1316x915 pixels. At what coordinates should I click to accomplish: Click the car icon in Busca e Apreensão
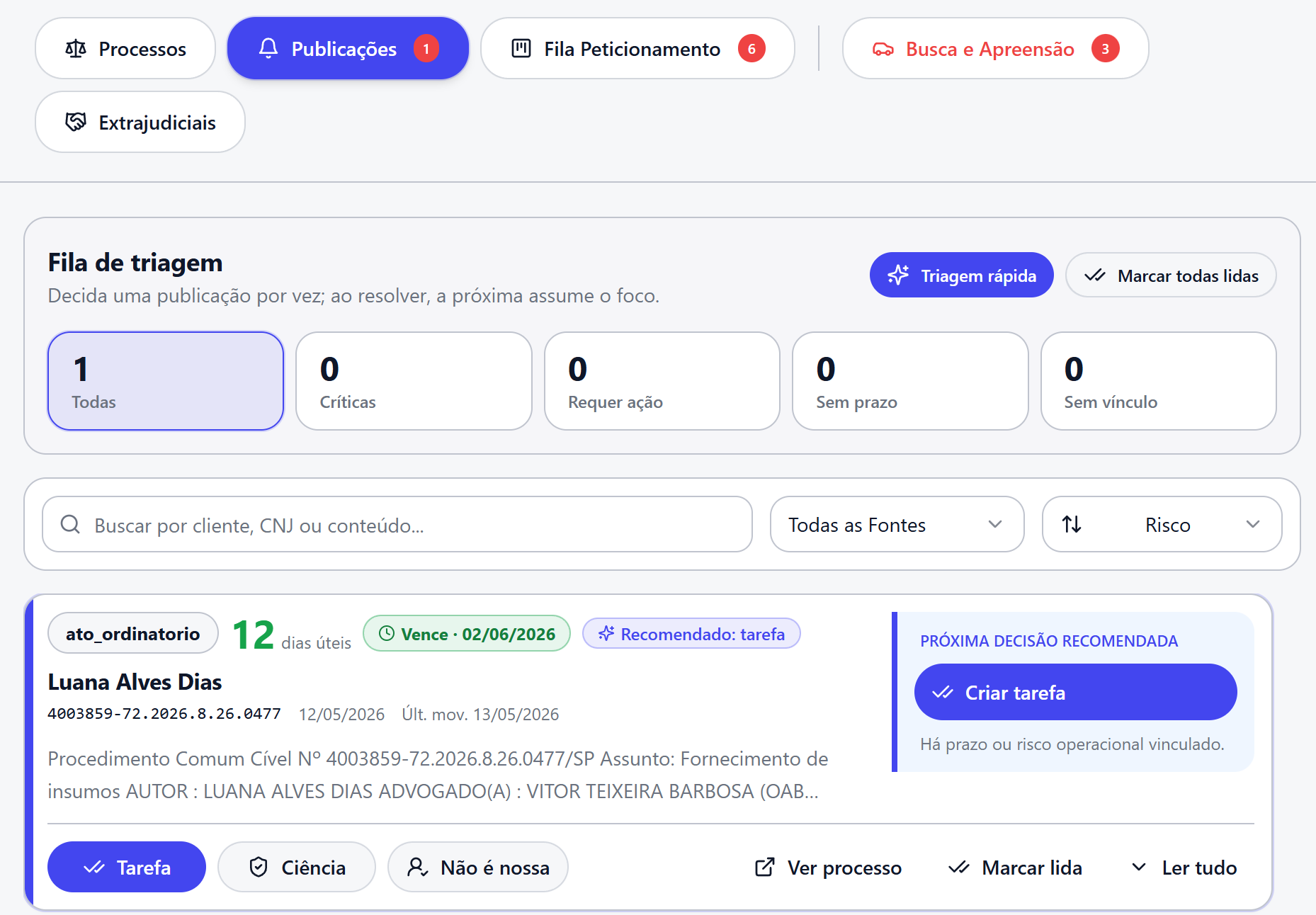coord(883,49)
